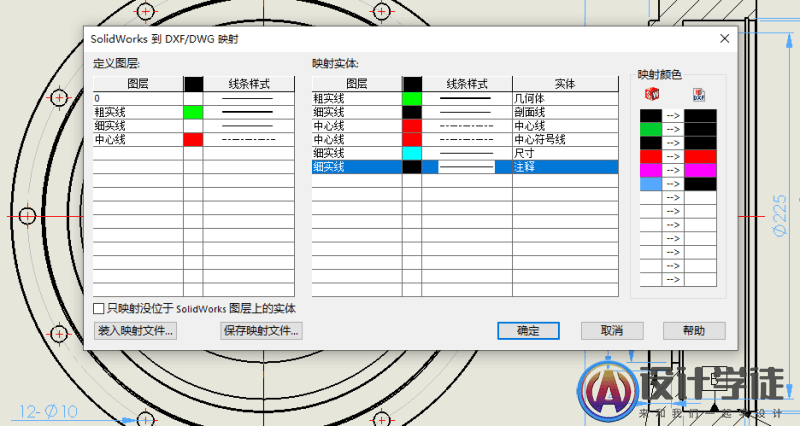
Task: Select layer 0 in the 定义图层 list
Action: click(138, 98)
